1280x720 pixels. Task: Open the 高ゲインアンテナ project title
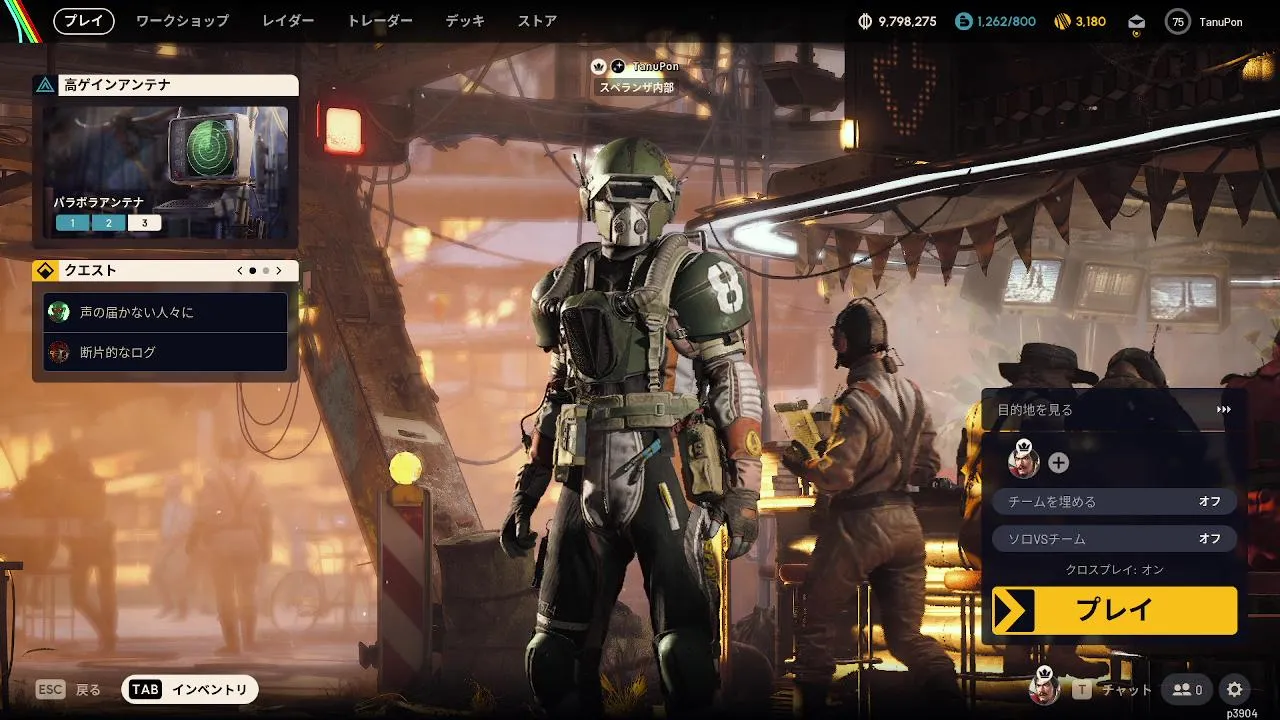(117, 85)
